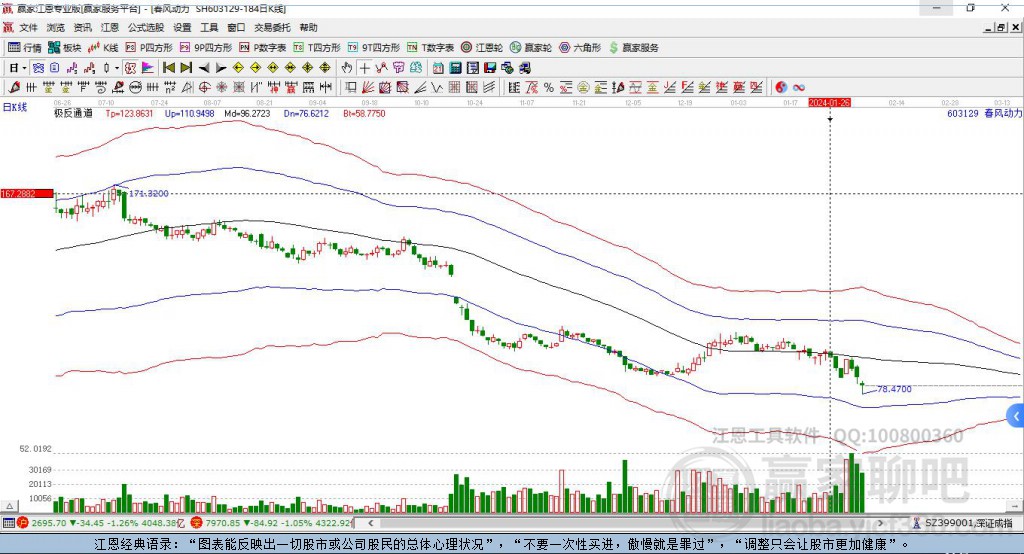The height and width of the screenshot is (554, 1024).
Task: Click the yin-yang circle icon
Action: coord(781,88)
